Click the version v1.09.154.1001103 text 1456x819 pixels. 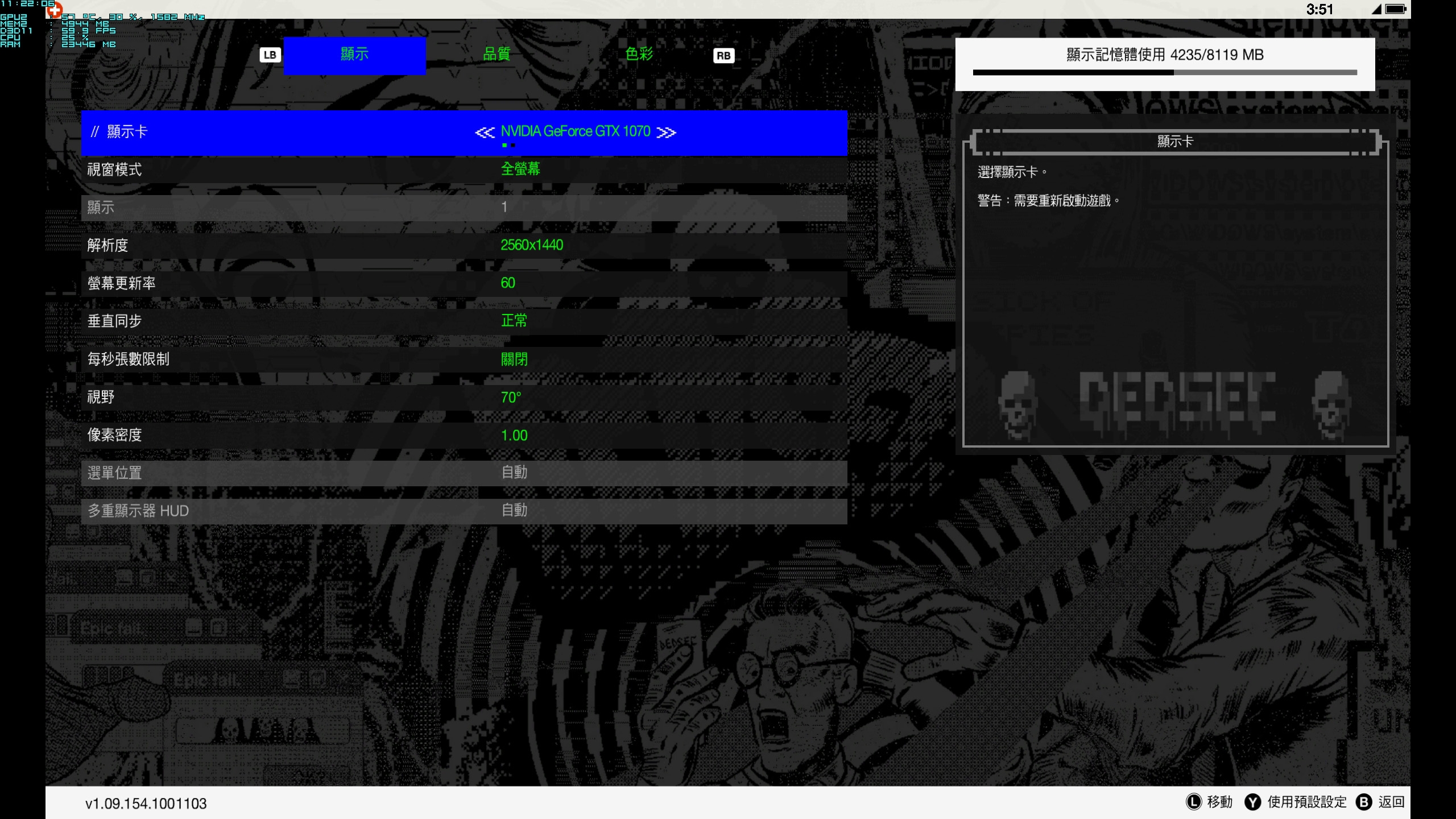coord(146,804)
